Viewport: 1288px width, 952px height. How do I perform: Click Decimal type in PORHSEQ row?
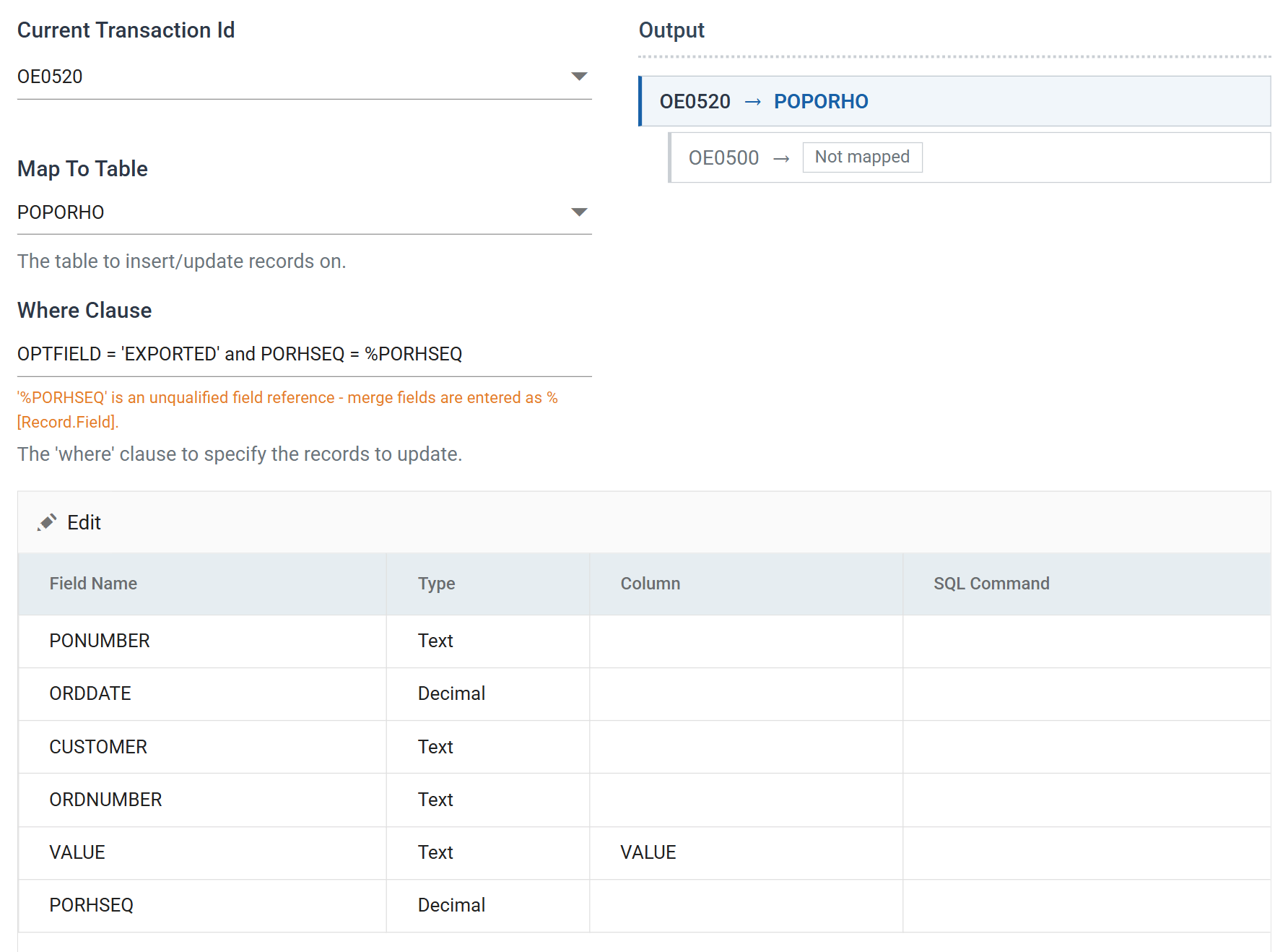point(451,905)
